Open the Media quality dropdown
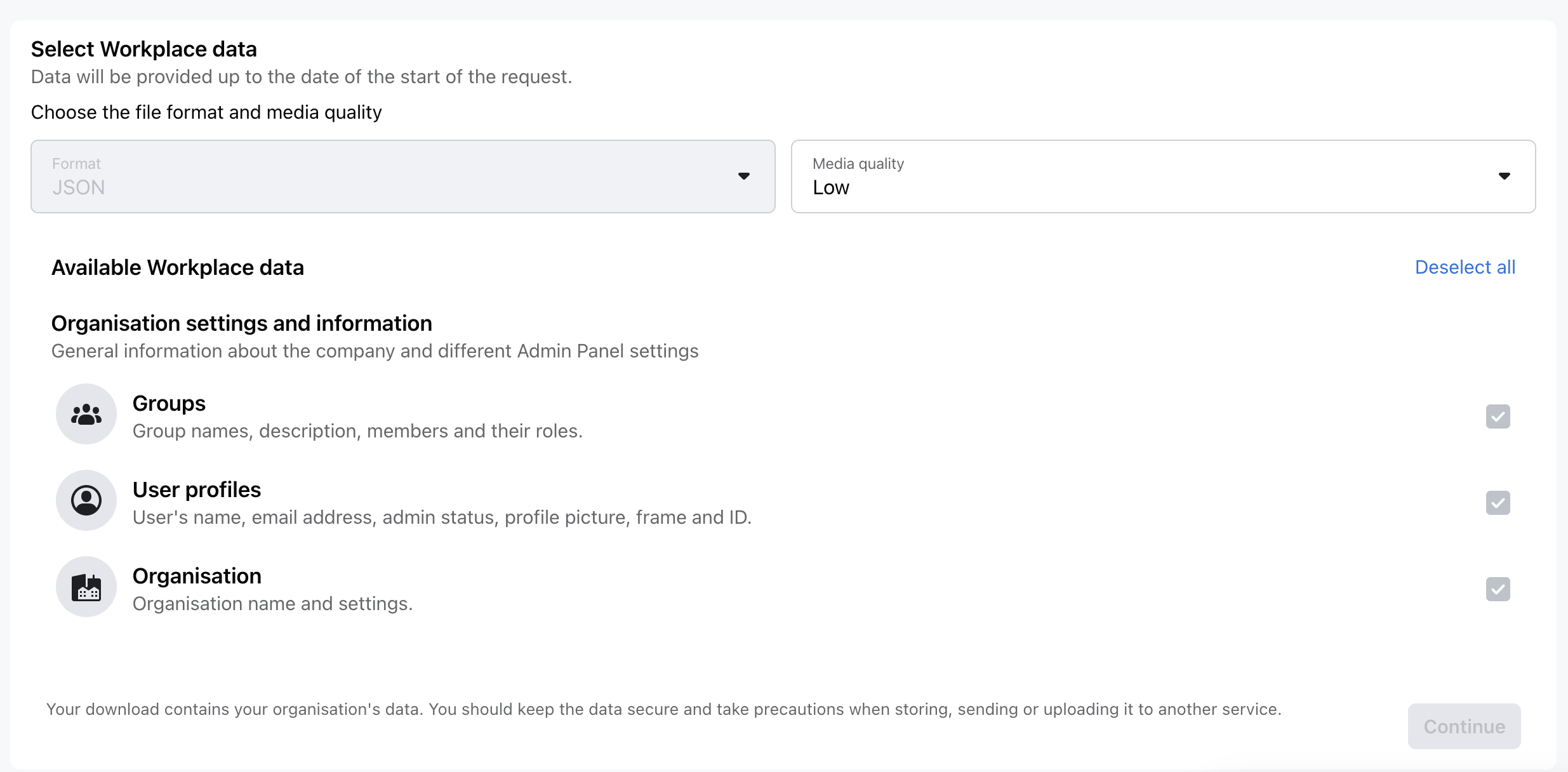This screenshot has width=1568, height=772. tap(1162, 176)
